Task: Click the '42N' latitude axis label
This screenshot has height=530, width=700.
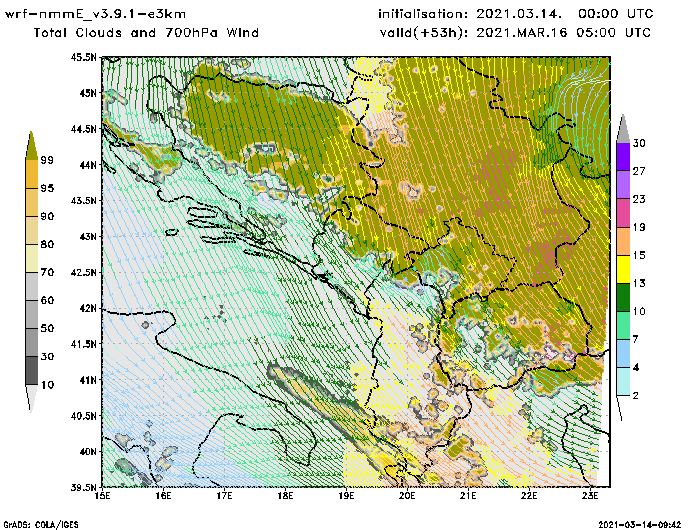Action: [88, 308]
